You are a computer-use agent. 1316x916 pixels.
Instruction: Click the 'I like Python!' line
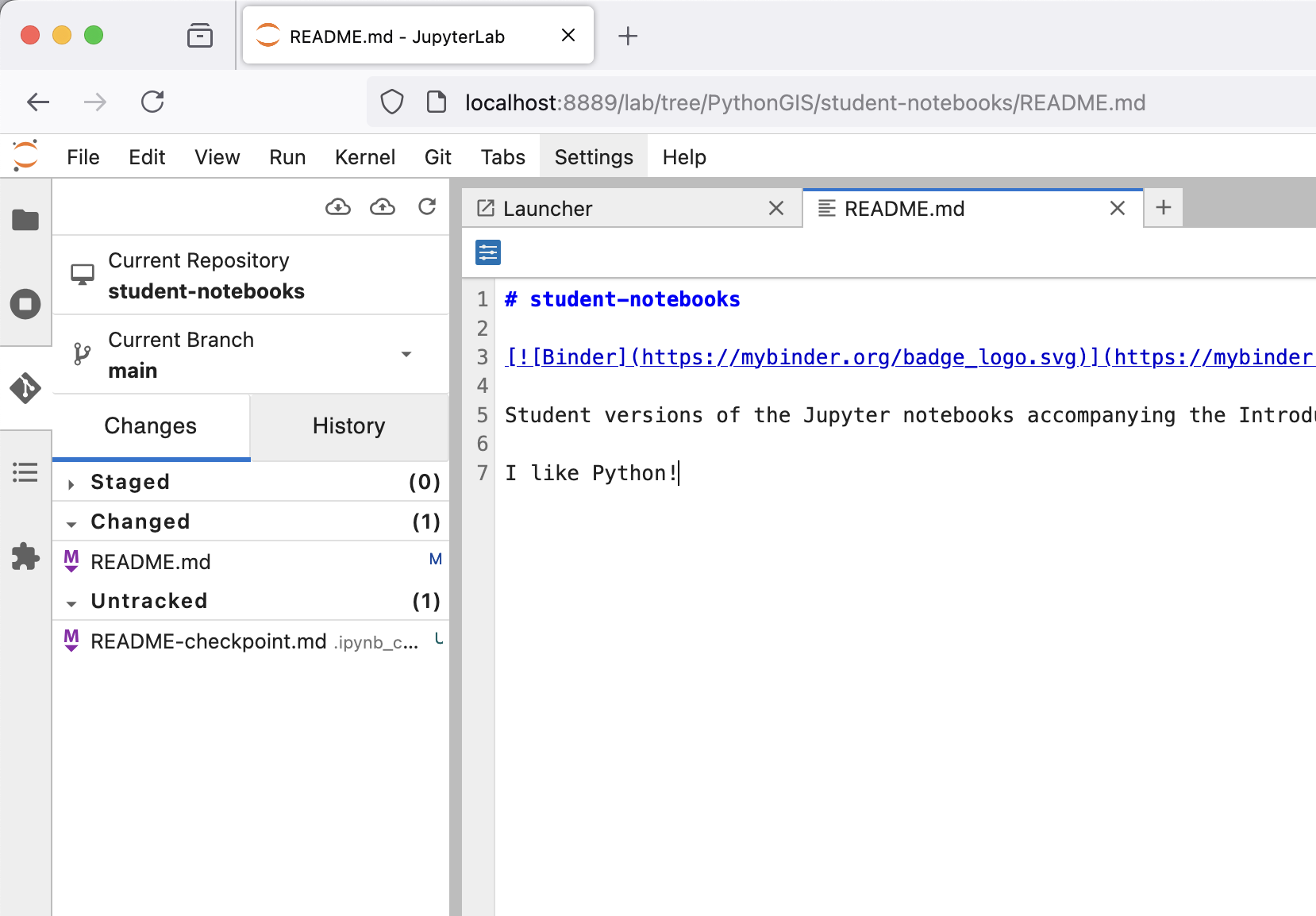(x=591, y=473)
